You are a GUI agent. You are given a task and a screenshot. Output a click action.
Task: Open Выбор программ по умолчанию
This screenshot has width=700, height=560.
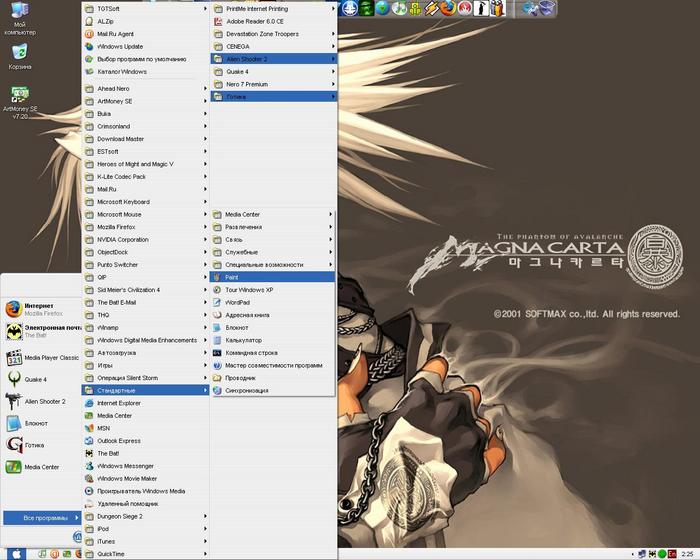pyautogui.click(x=146, y=59)
